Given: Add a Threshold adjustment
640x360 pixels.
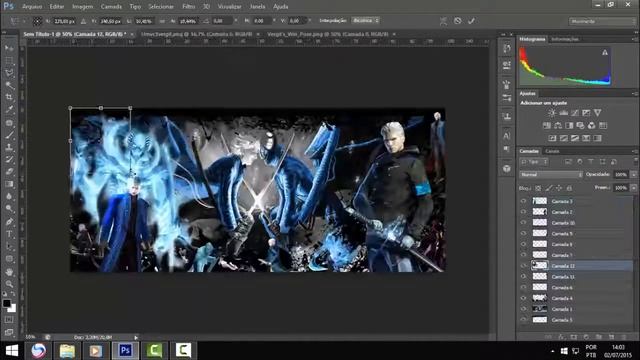Looking at the screenshot, I should pyautogui.click(x=575, y=138).
